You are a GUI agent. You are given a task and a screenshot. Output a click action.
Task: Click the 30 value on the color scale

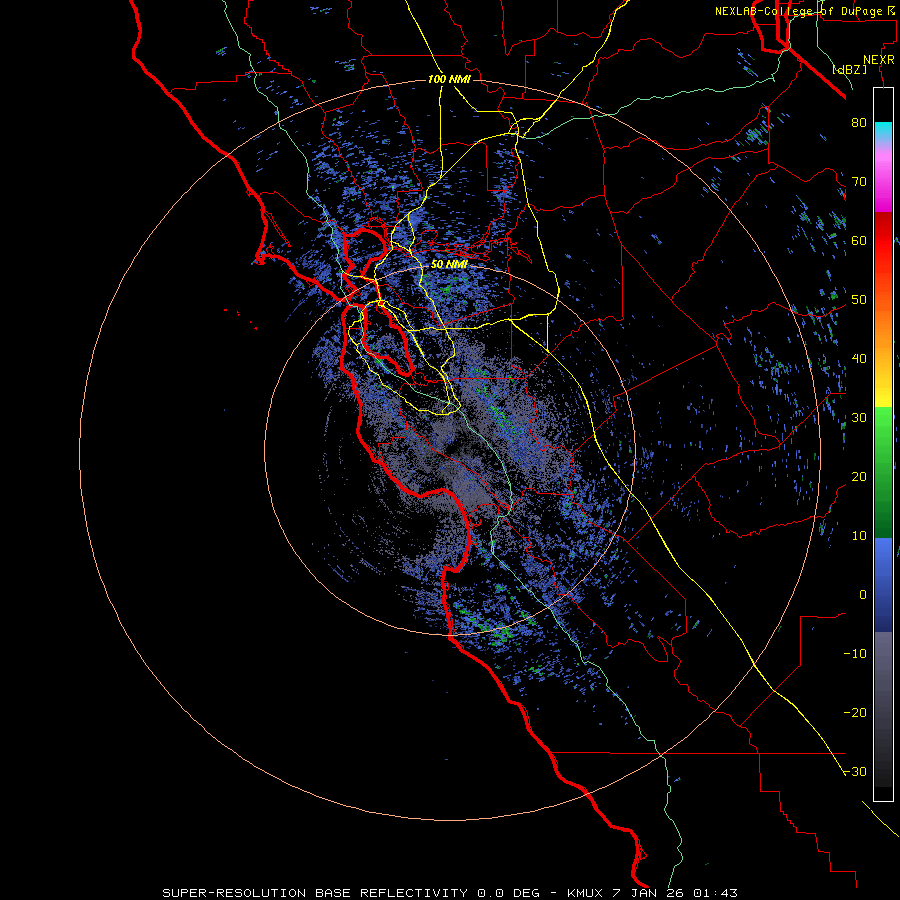point(859,417)
